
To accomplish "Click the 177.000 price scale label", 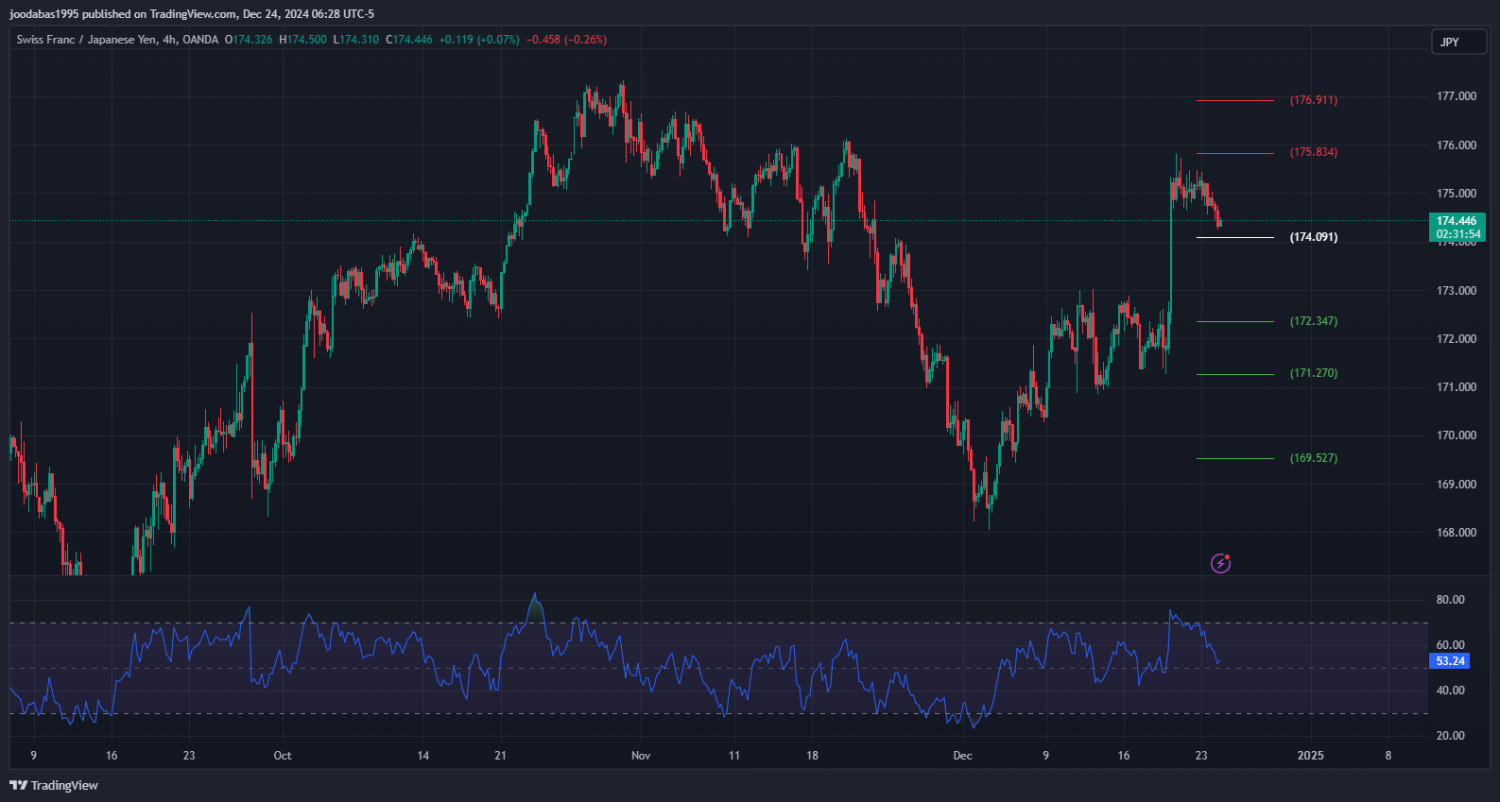I will [x=1456, y=97].
